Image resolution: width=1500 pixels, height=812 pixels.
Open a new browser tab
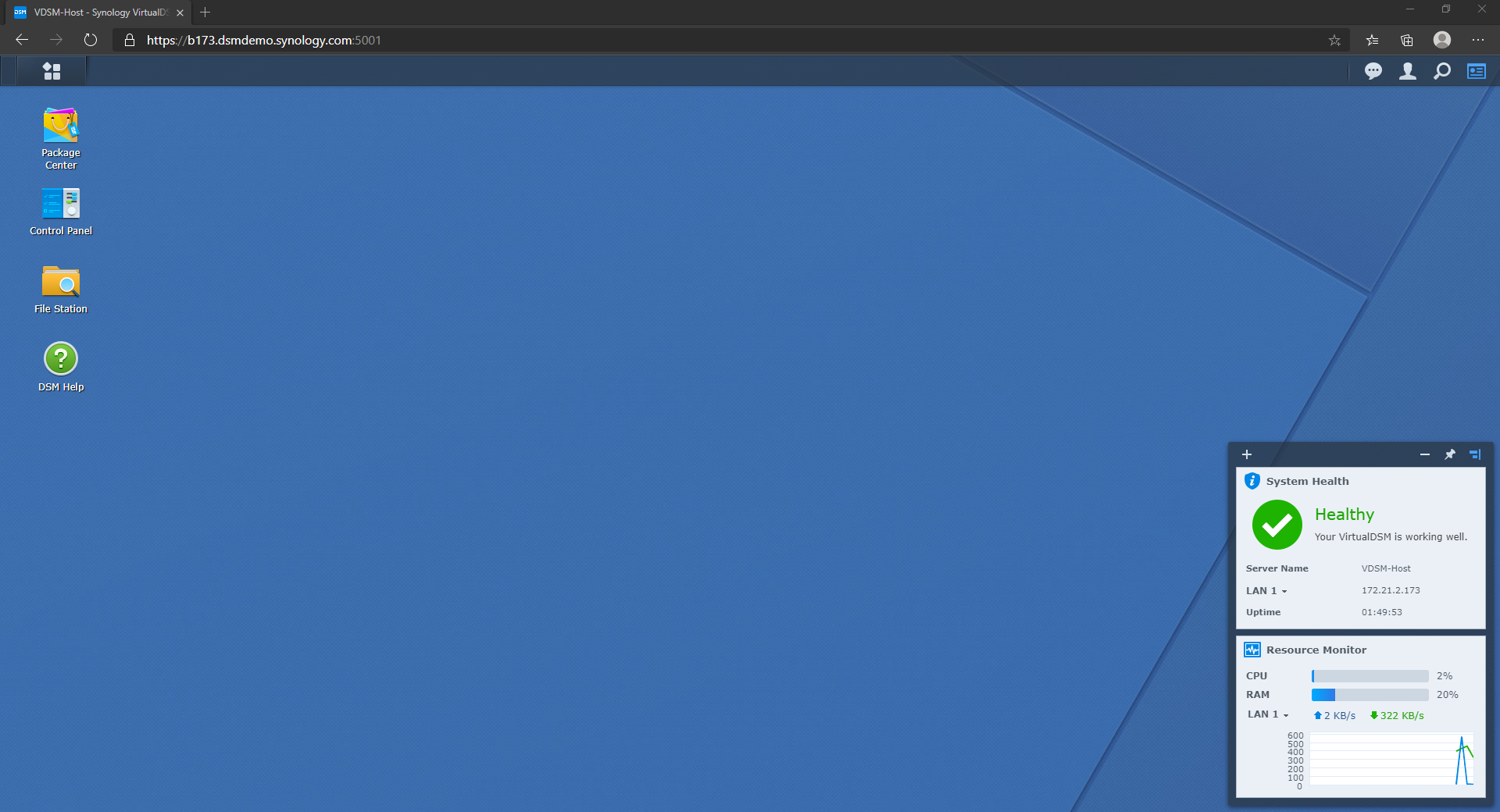[x=205, y=12]
